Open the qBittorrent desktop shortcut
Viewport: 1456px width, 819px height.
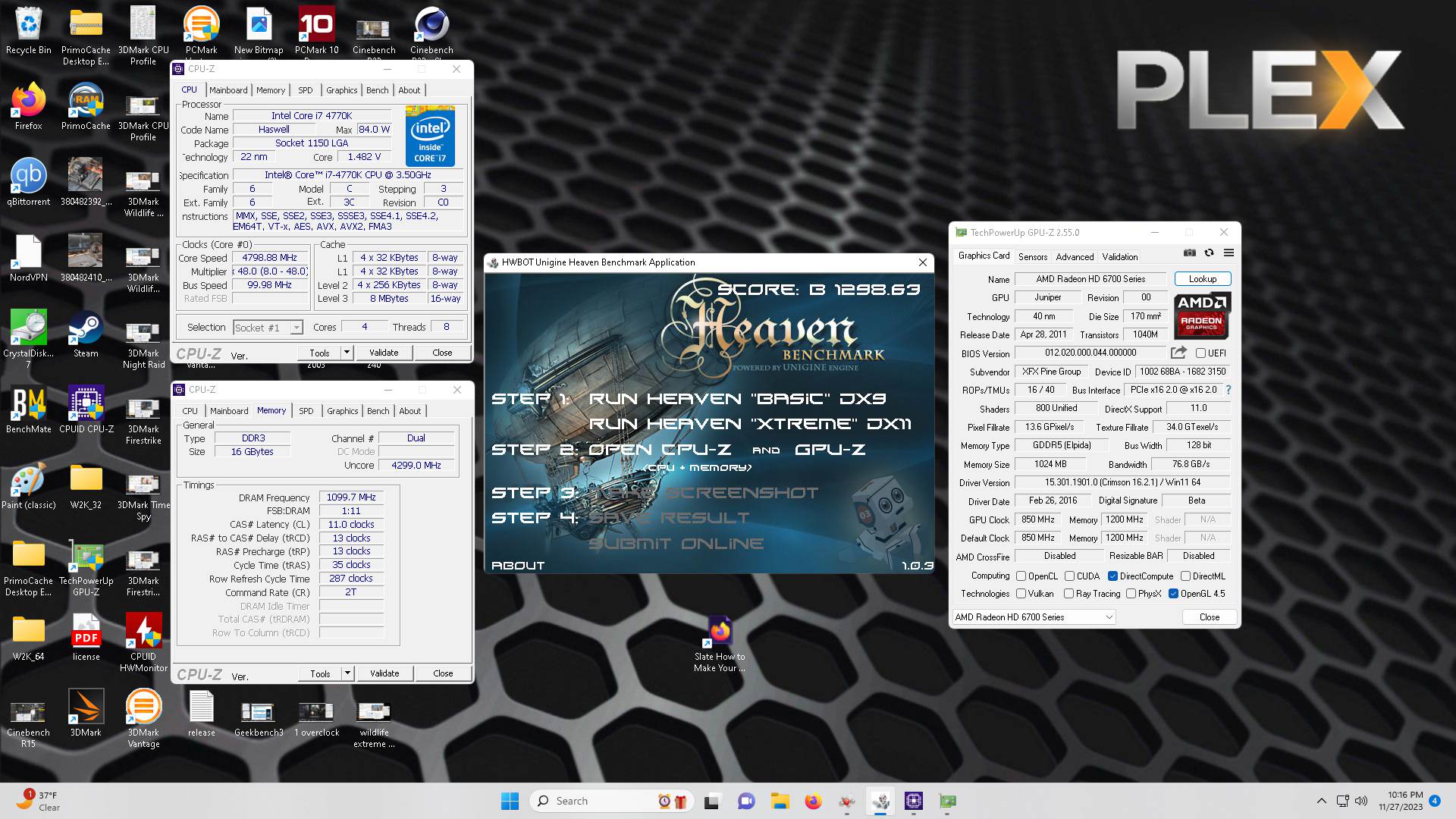(28, 182)
